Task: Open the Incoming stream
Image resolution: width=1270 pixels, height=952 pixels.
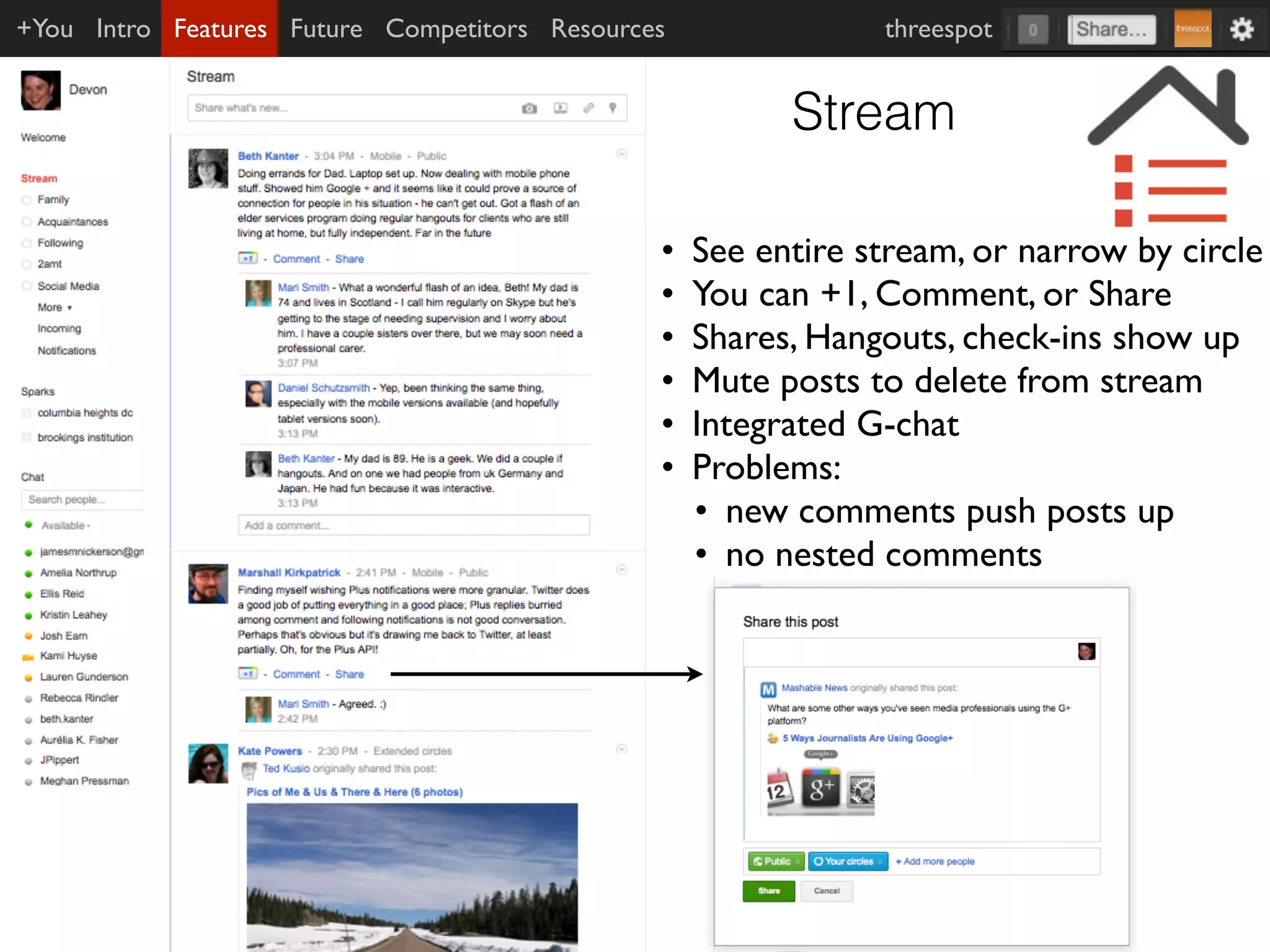Action: (59, 328)
